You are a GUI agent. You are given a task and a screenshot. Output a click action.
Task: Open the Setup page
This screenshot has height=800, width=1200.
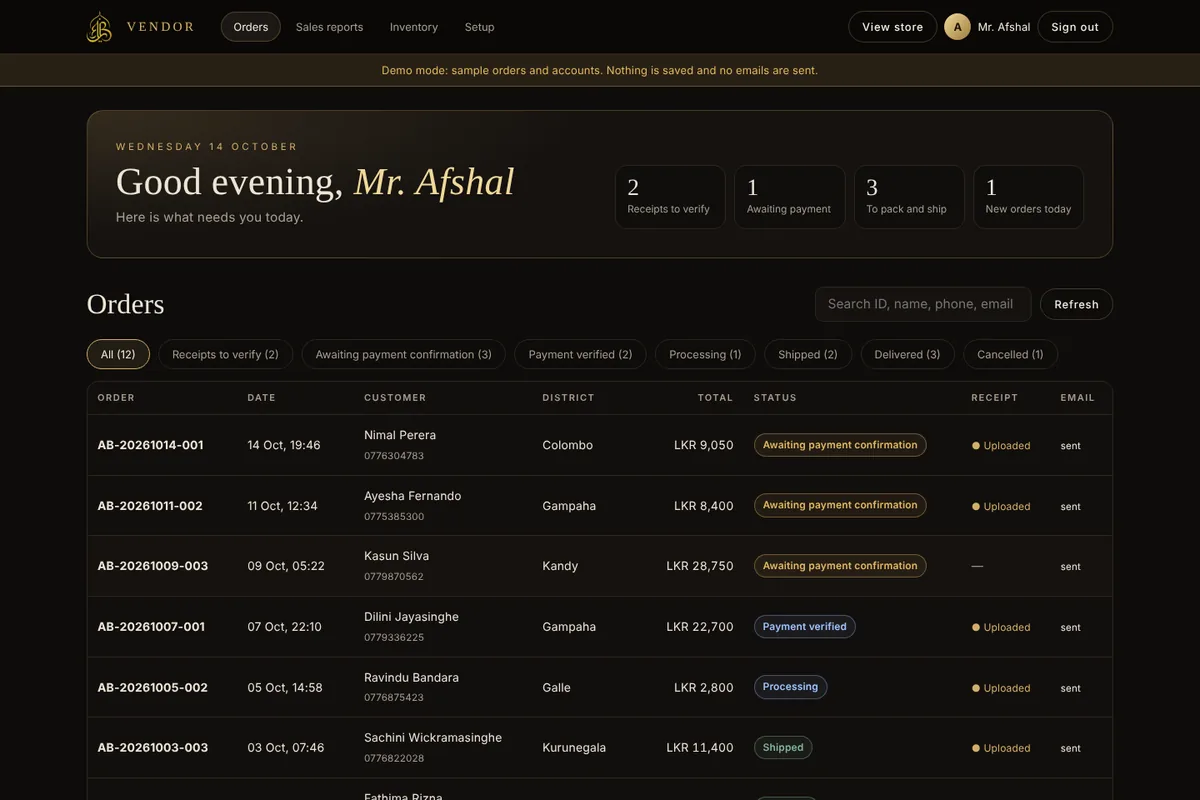(479, 27)
